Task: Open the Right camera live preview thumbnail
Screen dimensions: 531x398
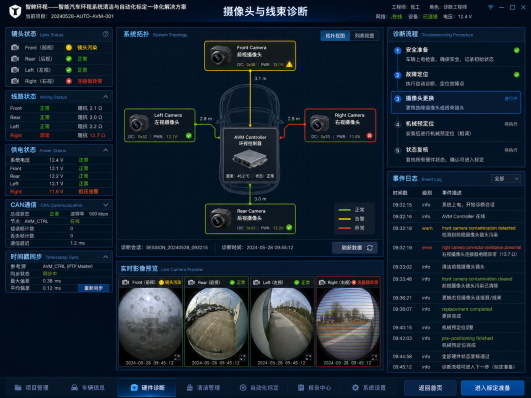Action: coord(348,322)
